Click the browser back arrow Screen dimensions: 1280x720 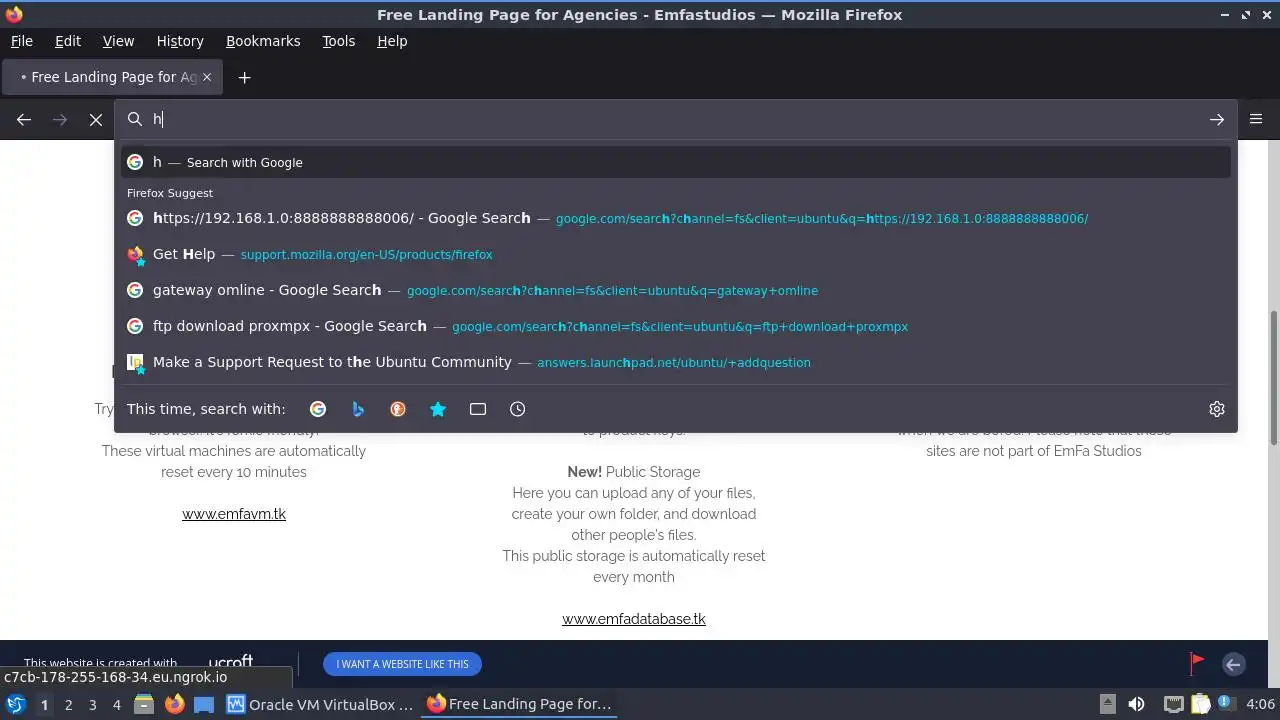click(x=24, y=119)
